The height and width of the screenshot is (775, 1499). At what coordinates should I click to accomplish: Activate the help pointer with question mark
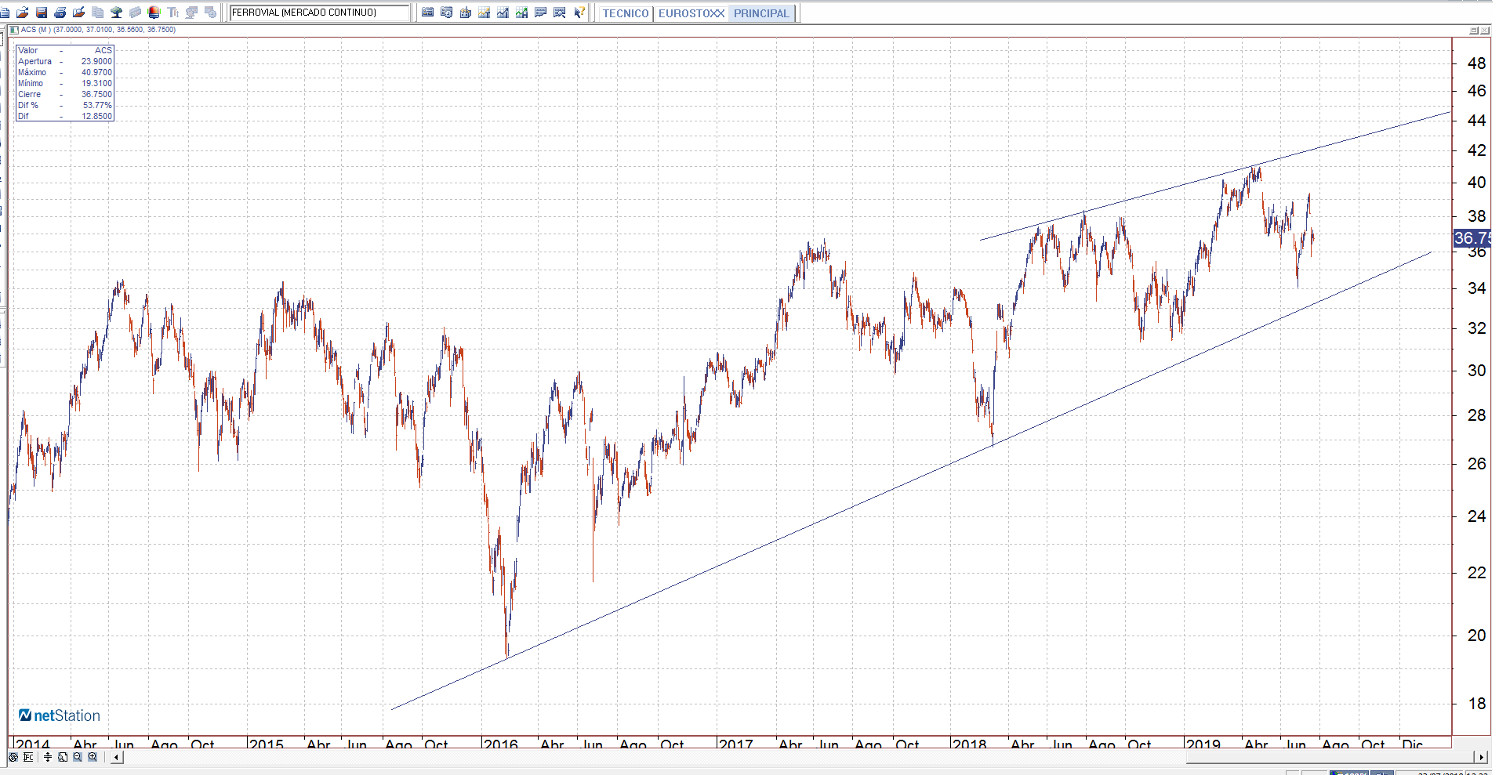[578, 13]
